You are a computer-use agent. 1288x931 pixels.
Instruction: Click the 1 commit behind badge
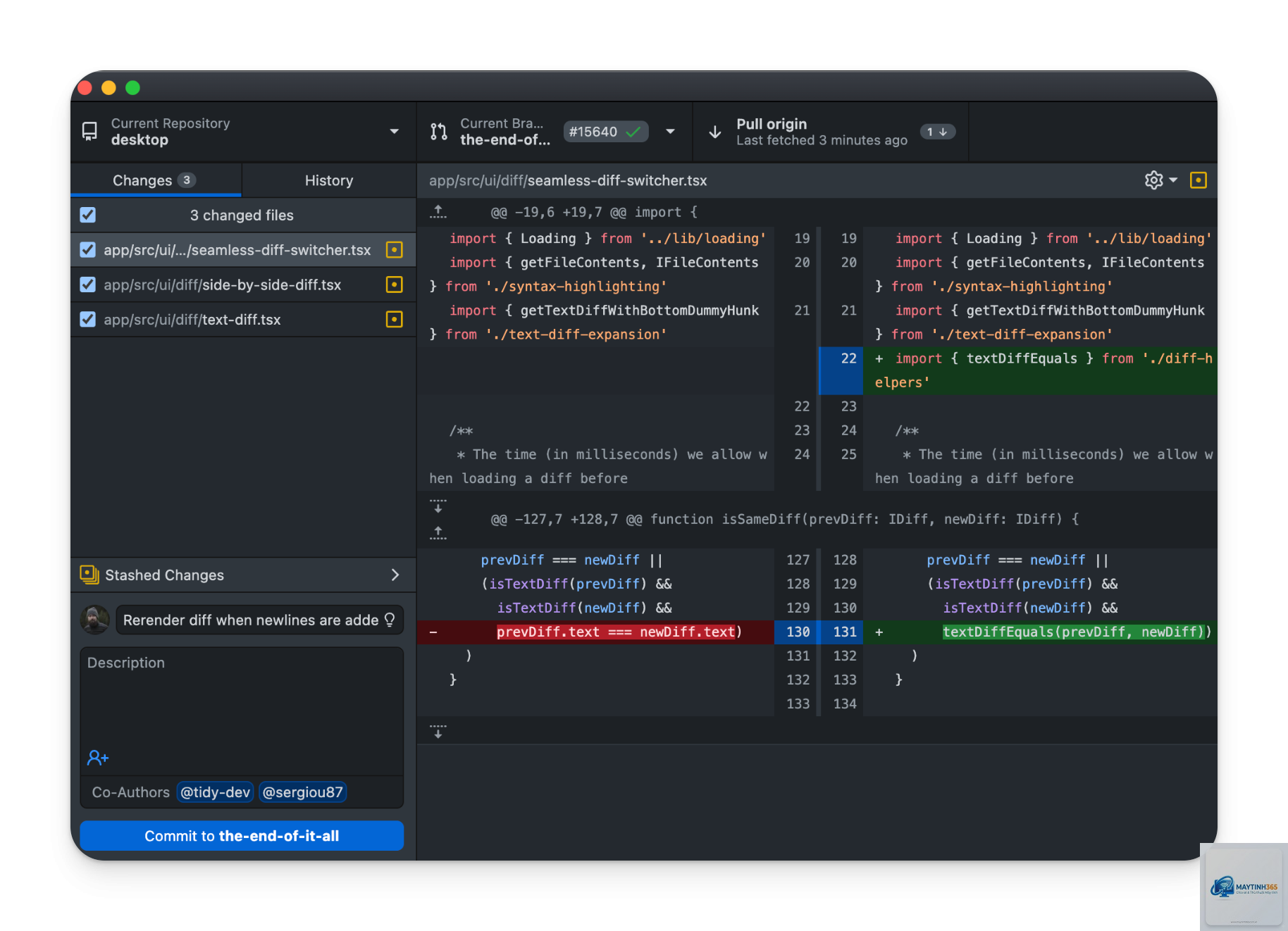coord(937,132)
